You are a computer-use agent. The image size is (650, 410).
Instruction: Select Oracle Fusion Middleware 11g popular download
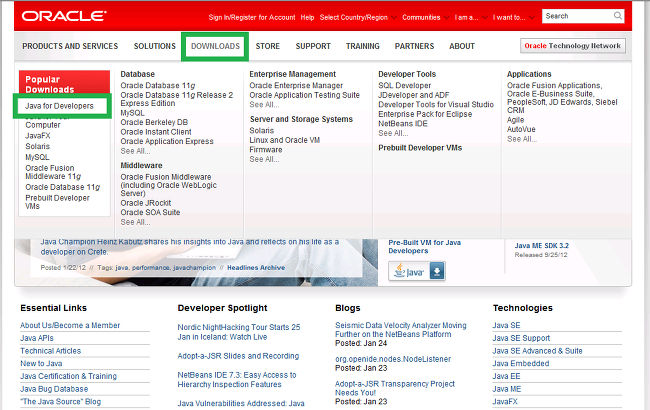tap(53, 172)
